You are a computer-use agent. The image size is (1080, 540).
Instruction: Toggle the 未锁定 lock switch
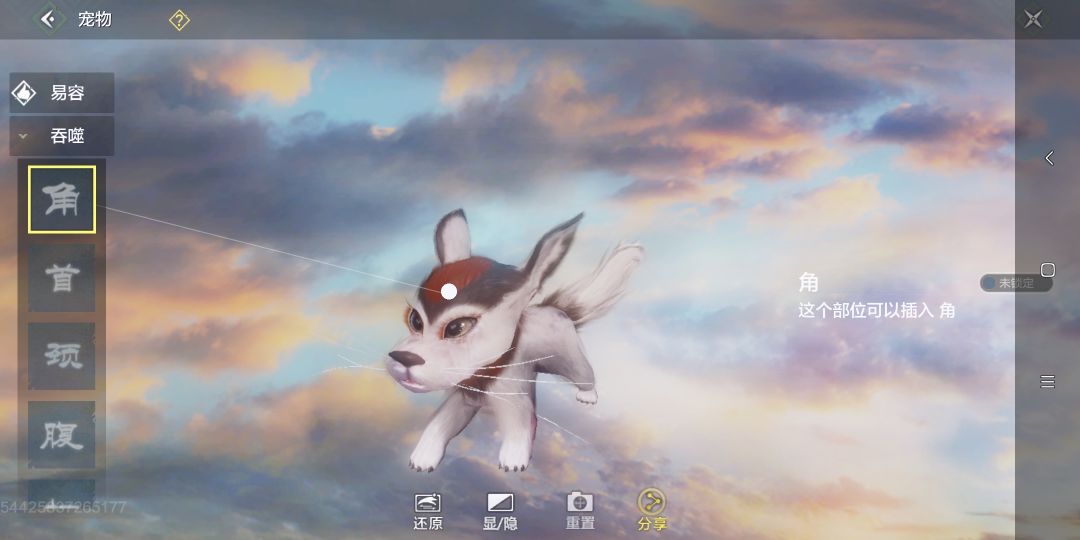click(x=1016, y=283)
